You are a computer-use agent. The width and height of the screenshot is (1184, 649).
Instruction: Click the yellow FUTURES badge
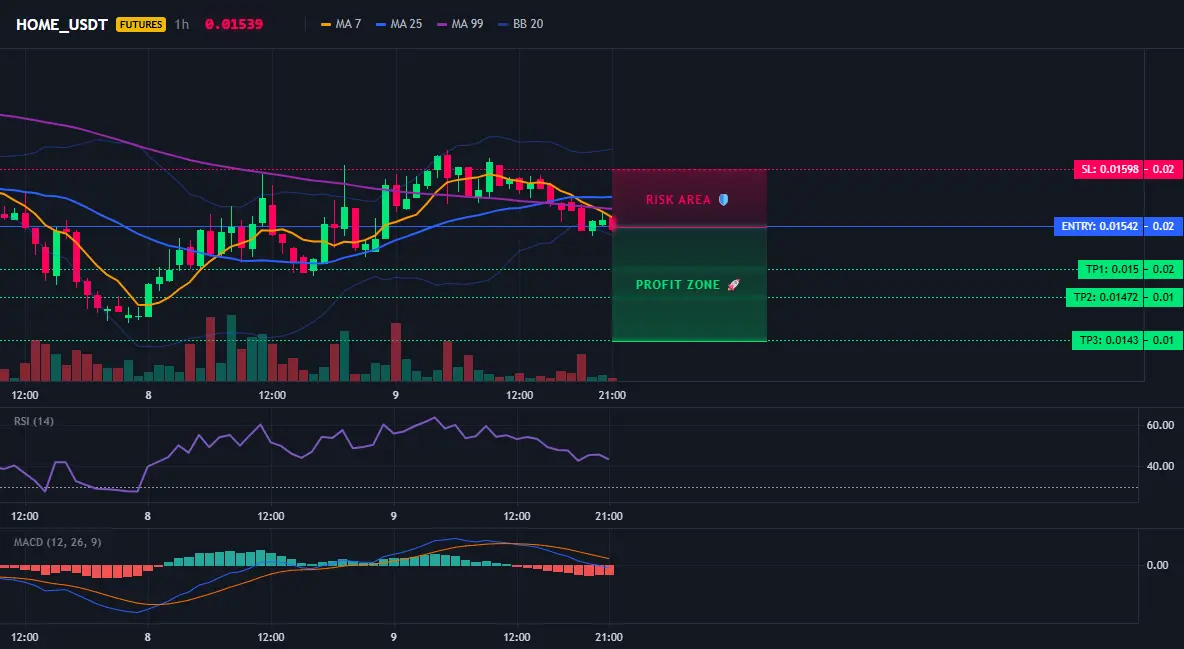click(x=140, y=24)
